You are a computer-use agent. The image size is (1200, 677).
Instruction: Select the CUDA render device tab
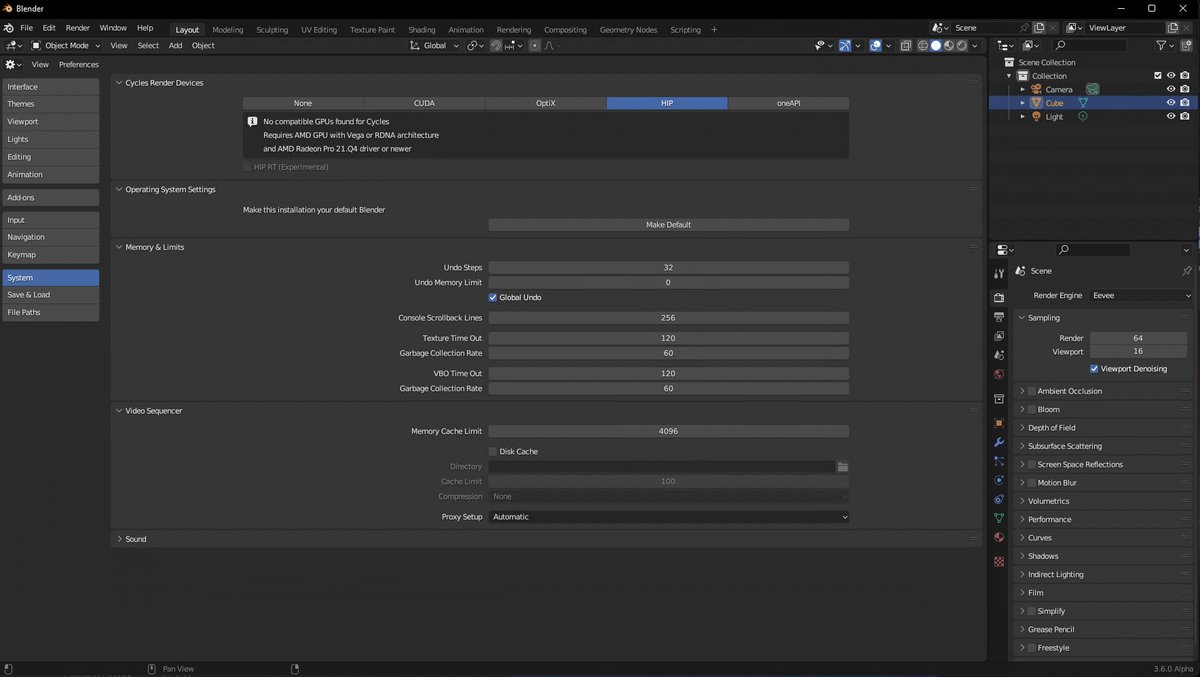pyautogui.click(x=424, y=103)
